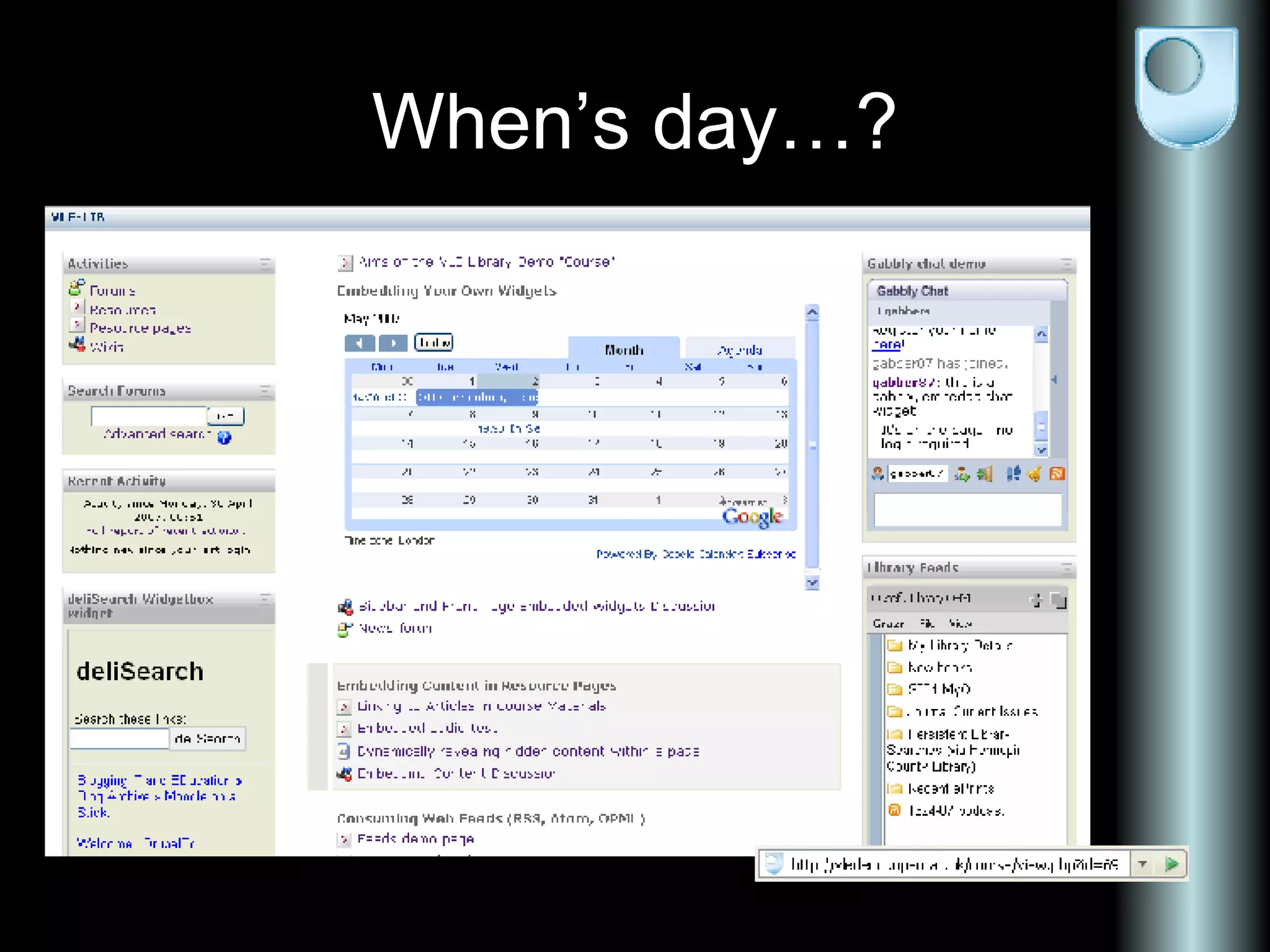
Task: Open the Current Issues folder in feeds
Action: 972,712
